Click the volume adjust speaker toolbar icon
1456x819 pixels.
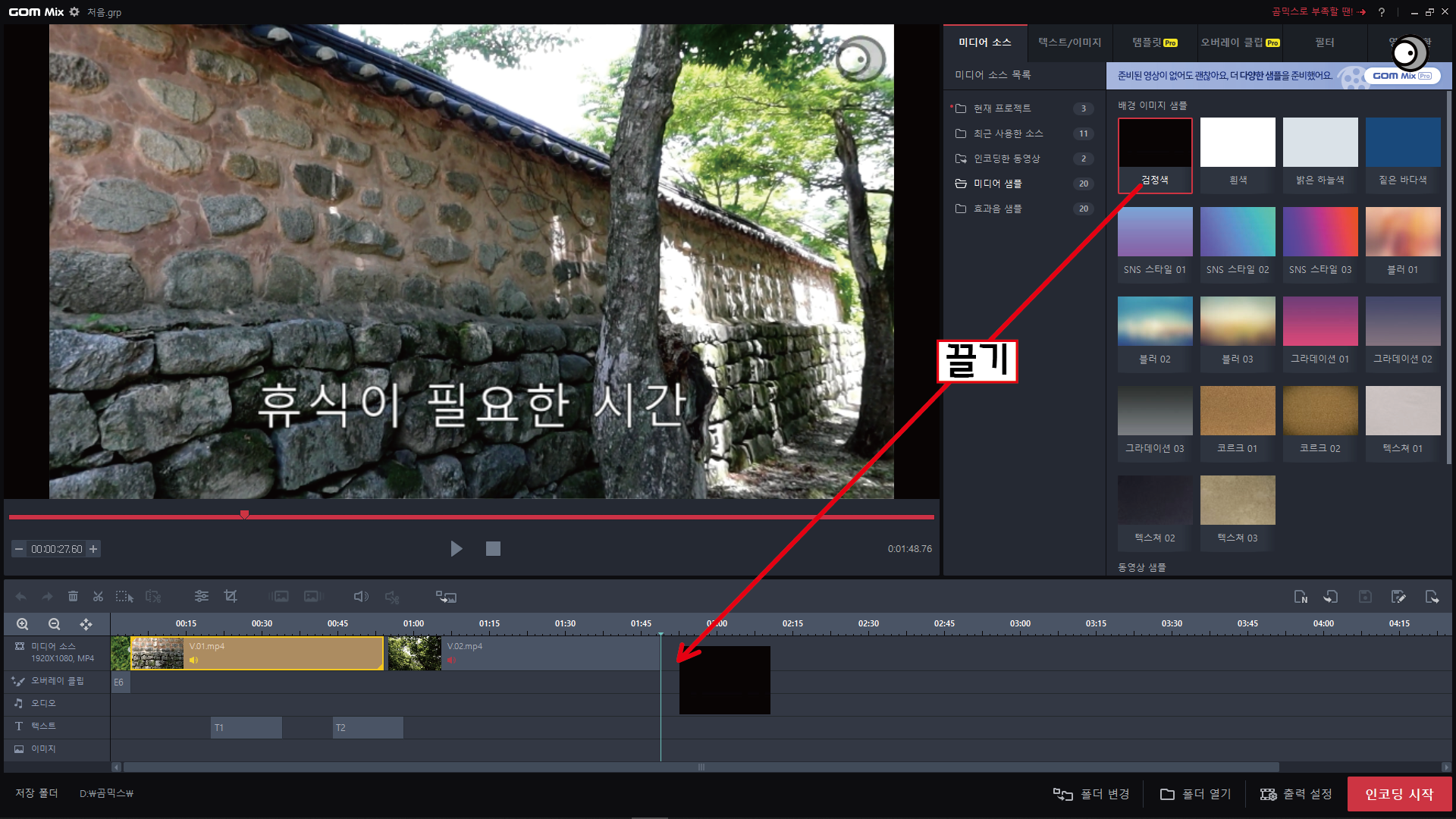click(361, 597)
